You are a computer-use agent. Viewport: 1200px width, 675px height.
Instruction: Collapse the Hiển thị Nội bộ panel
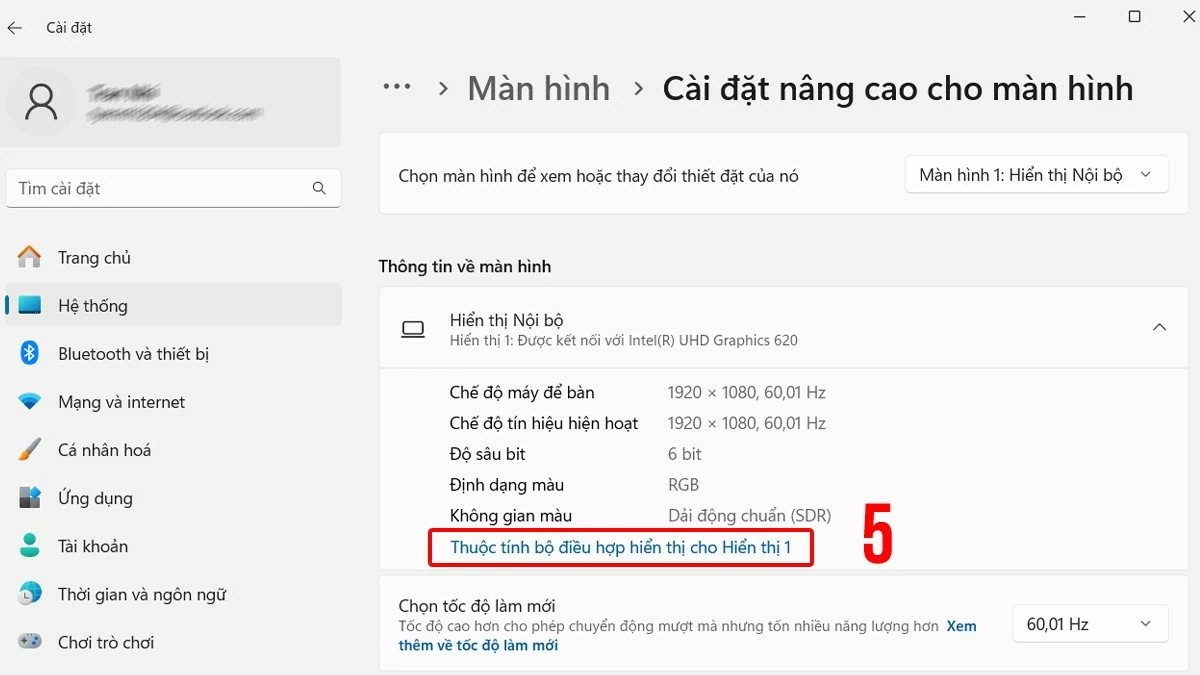(x=1159, y=327)
